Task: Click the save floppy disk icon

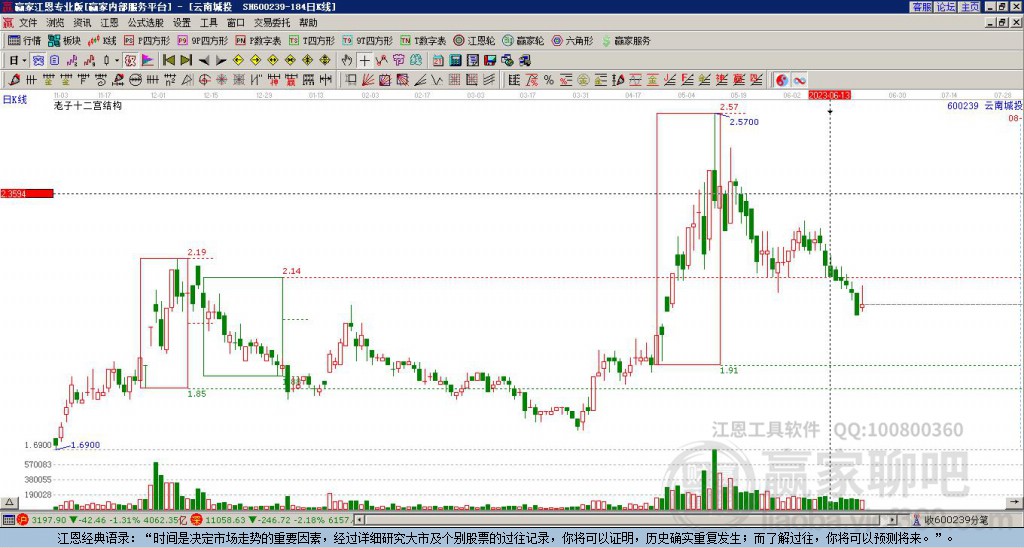Action: pyautogui.click(x=490, y=61)
